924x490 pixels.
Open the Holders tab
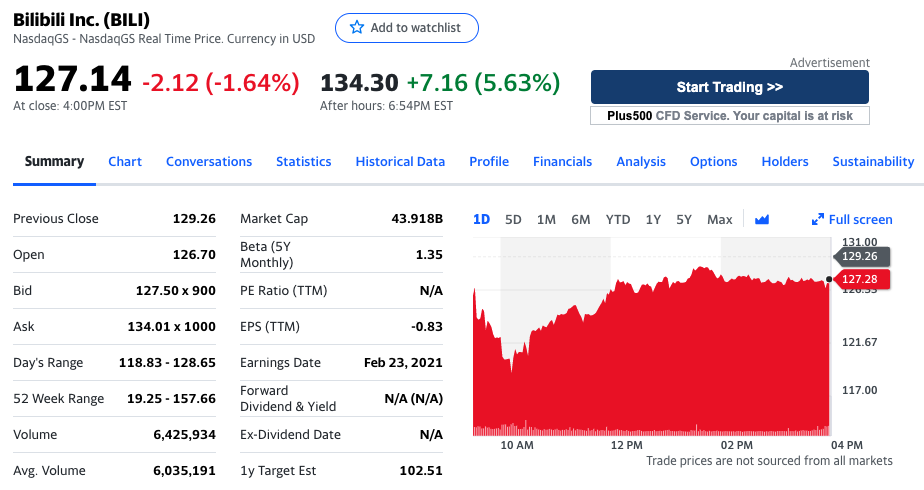[x=785, y=161]
